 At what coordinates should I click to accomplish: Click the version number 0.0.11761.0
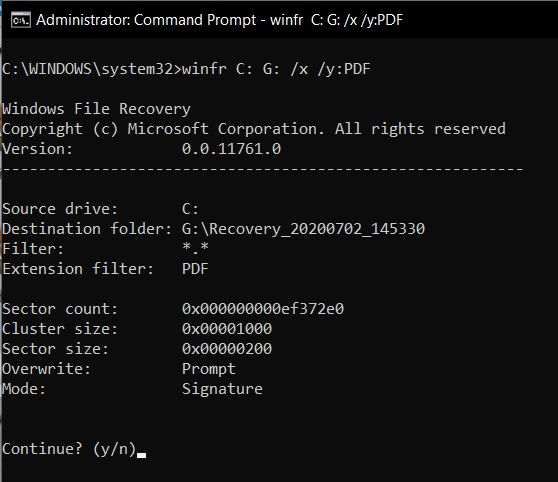tap(231, 149)
